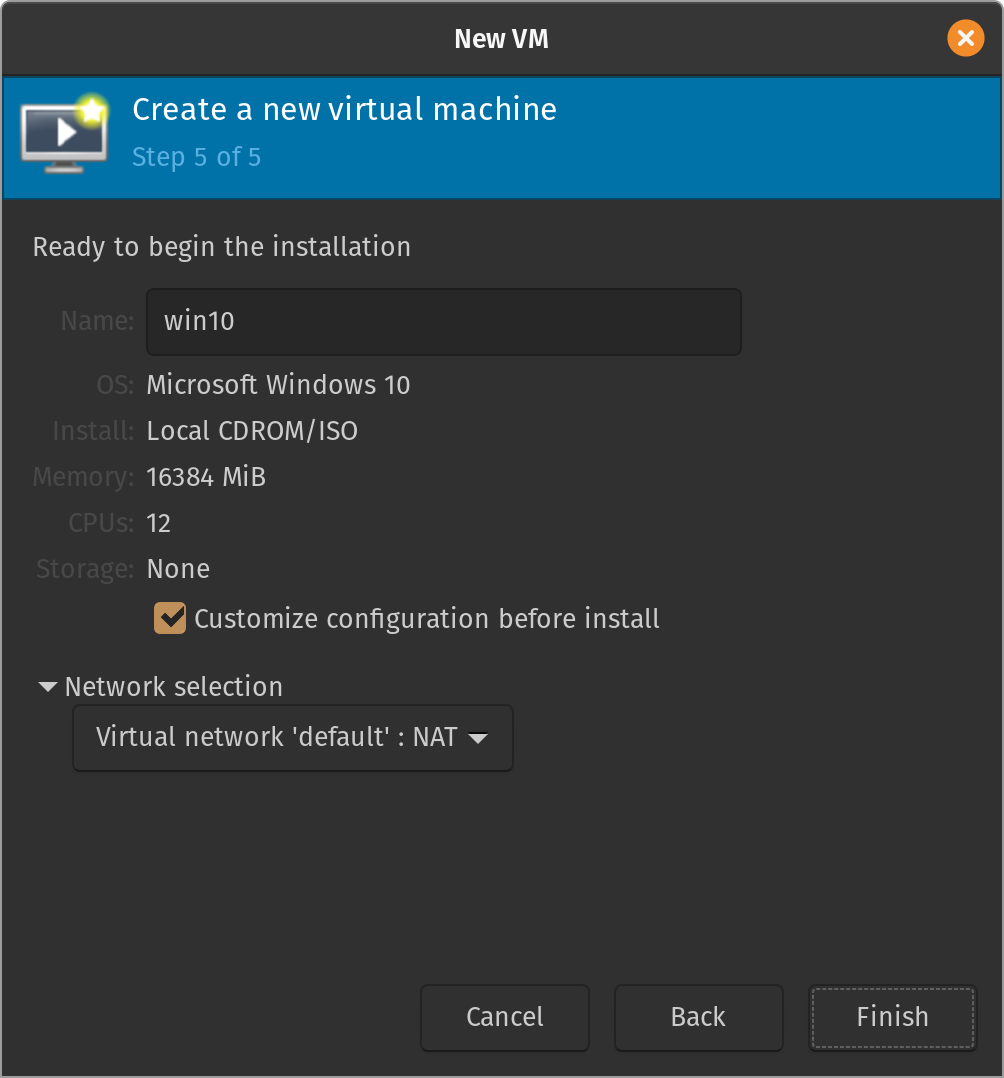Image resolution: width=1004 pixels, height=1078 pixels.
Task: Click the CPUs value '12'
Action: coord(158,523)
